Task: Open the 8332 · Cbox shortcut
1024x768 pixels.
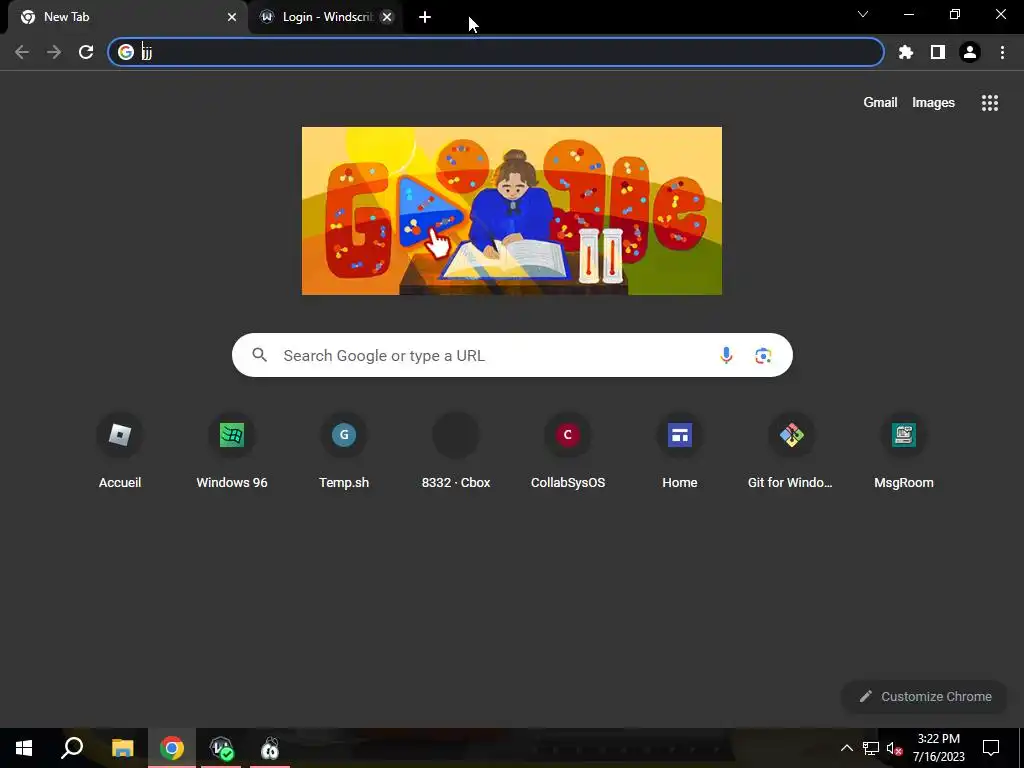Action: [x=456, y=451]
